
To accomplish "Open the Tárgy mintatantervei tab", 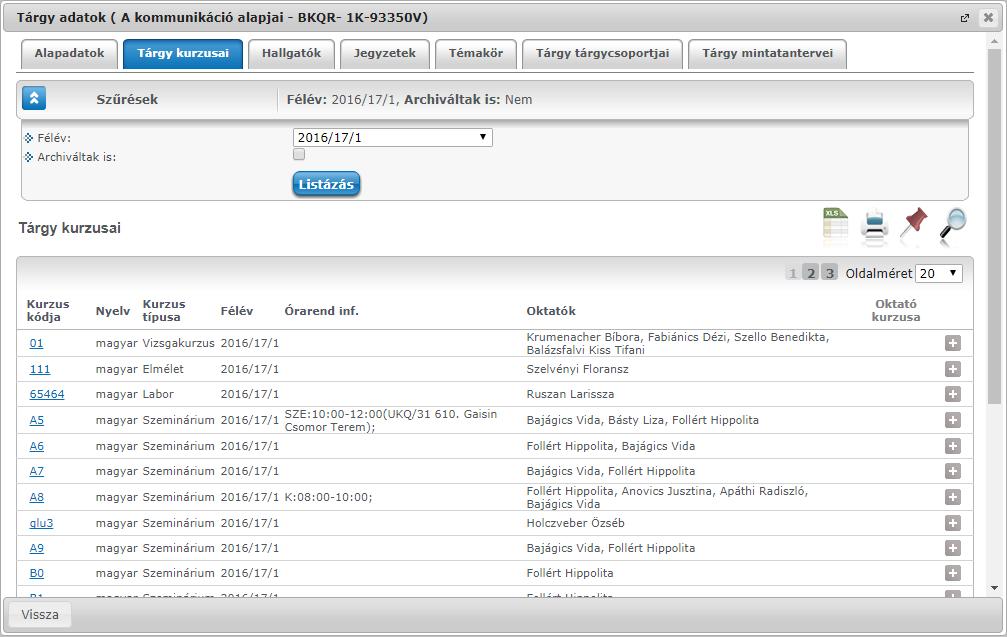I will click(767, 53).
